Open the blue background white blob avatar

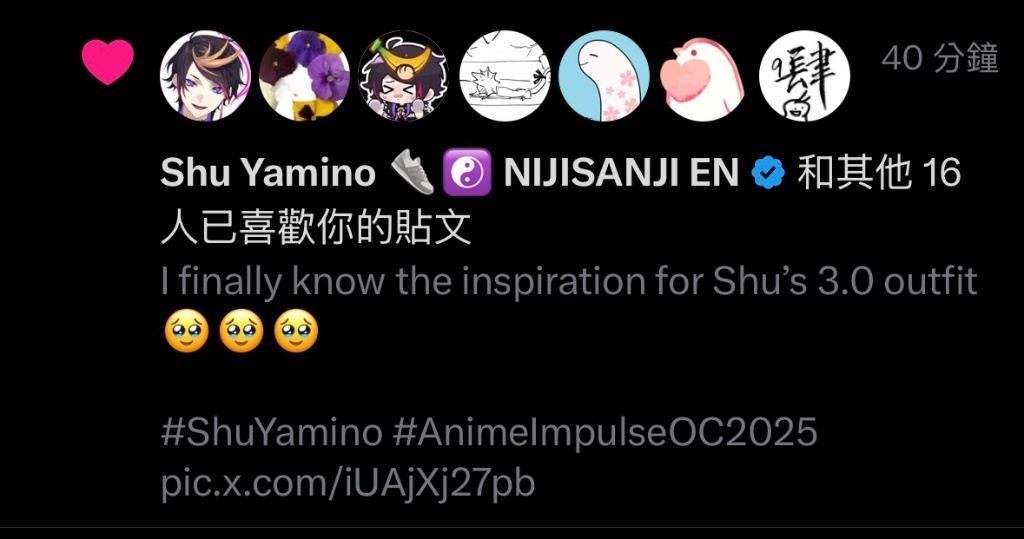tap(604, 76)
